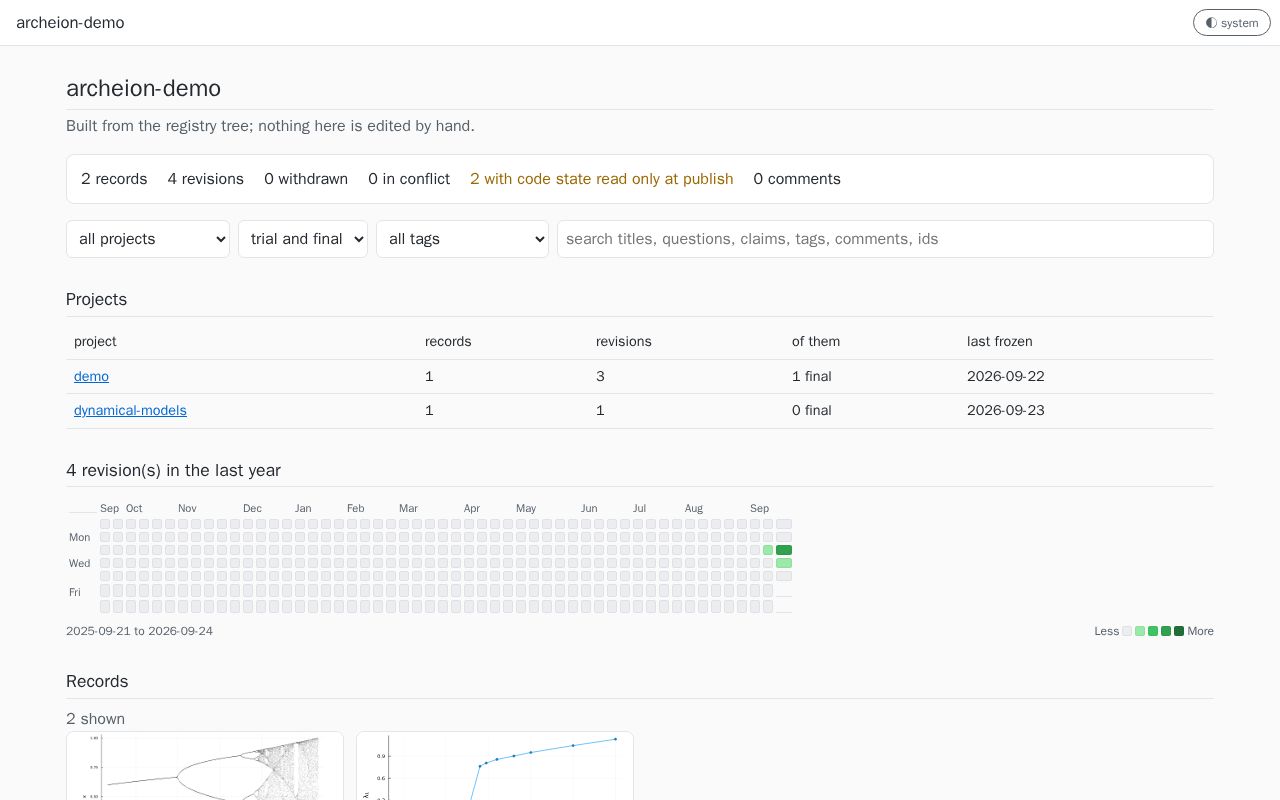1280x800 pixels.
Task: Click the "Dec" month label on heatmap
Action: pos(252,508)
